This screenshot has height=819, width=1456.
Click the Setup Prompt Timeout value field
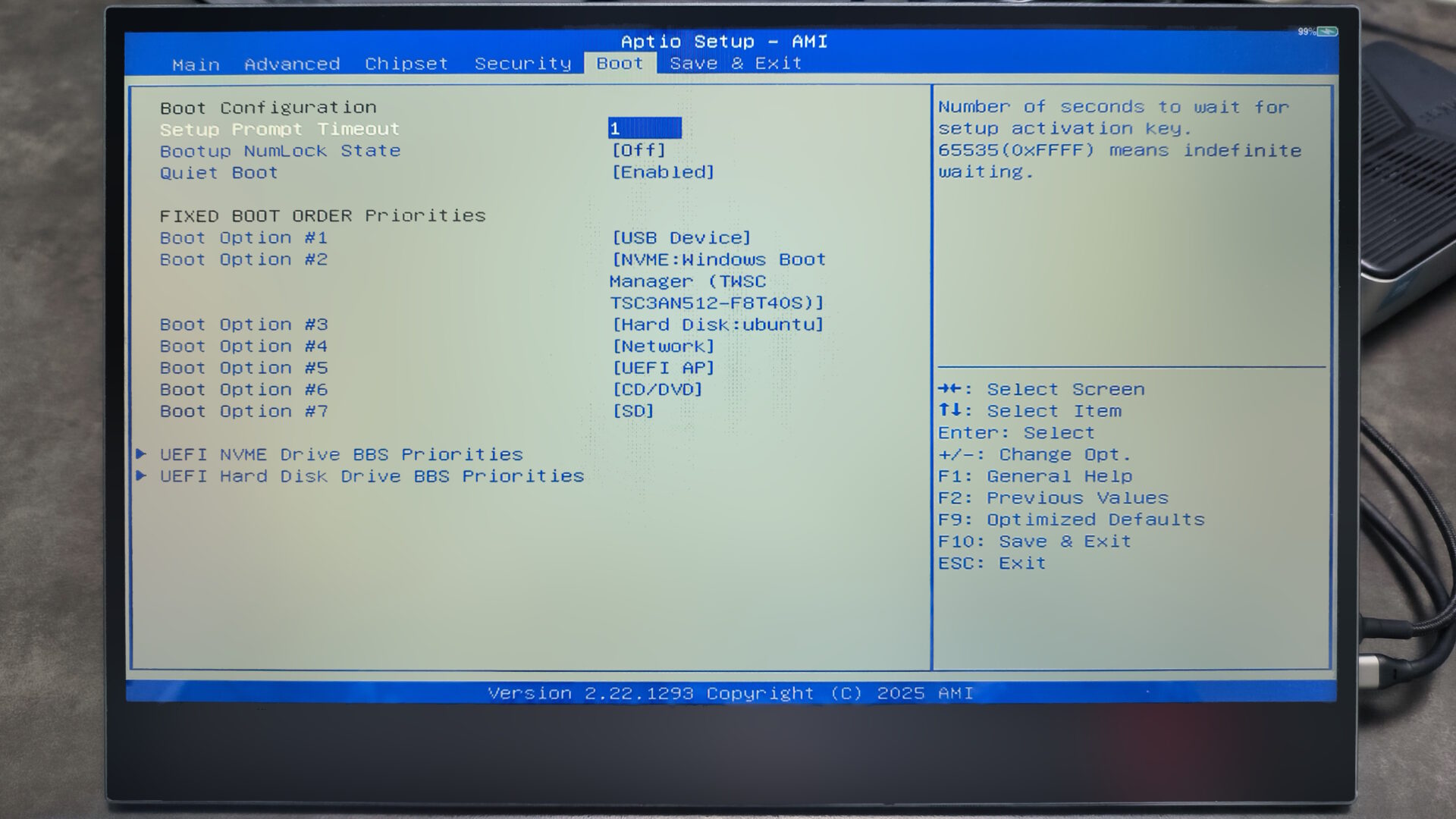pos(644,129)
